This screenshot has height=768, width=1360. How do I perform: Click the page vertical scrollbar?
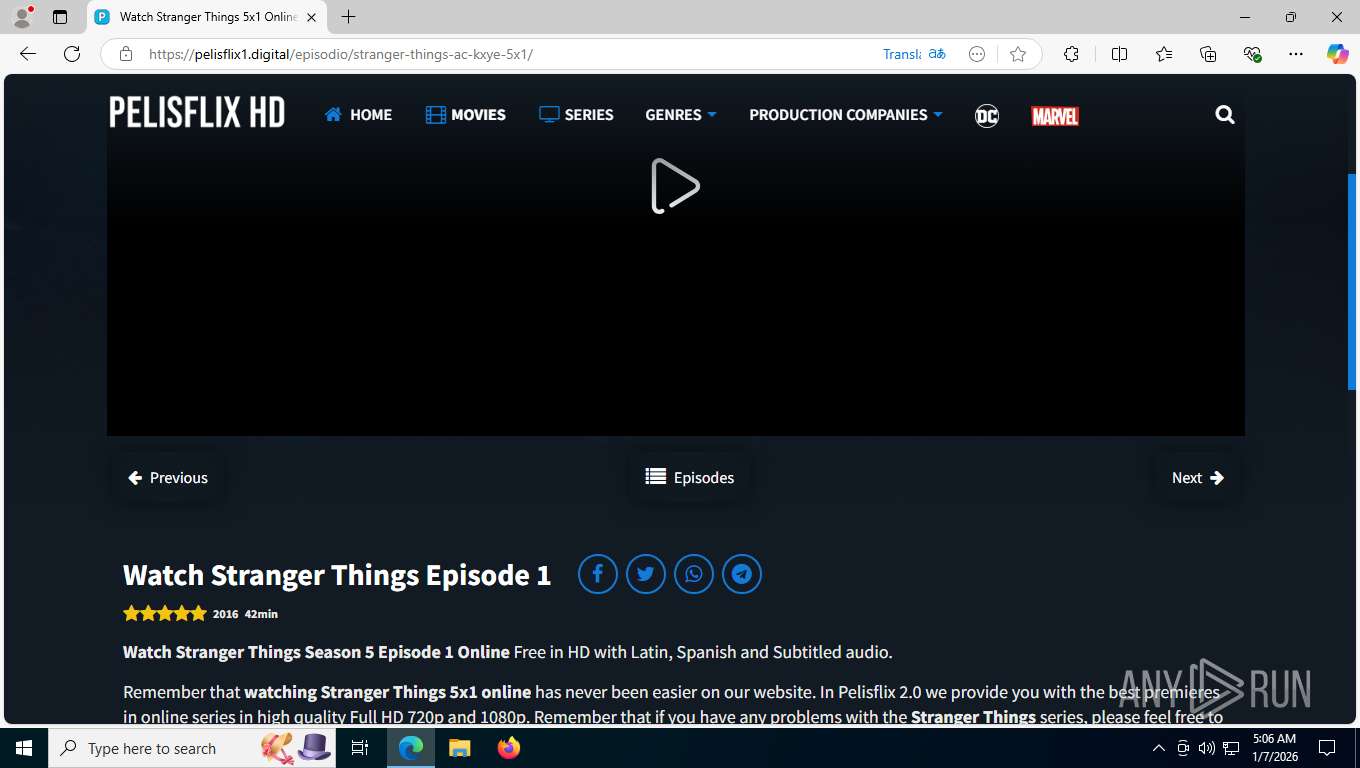[x=1352, y=280]
